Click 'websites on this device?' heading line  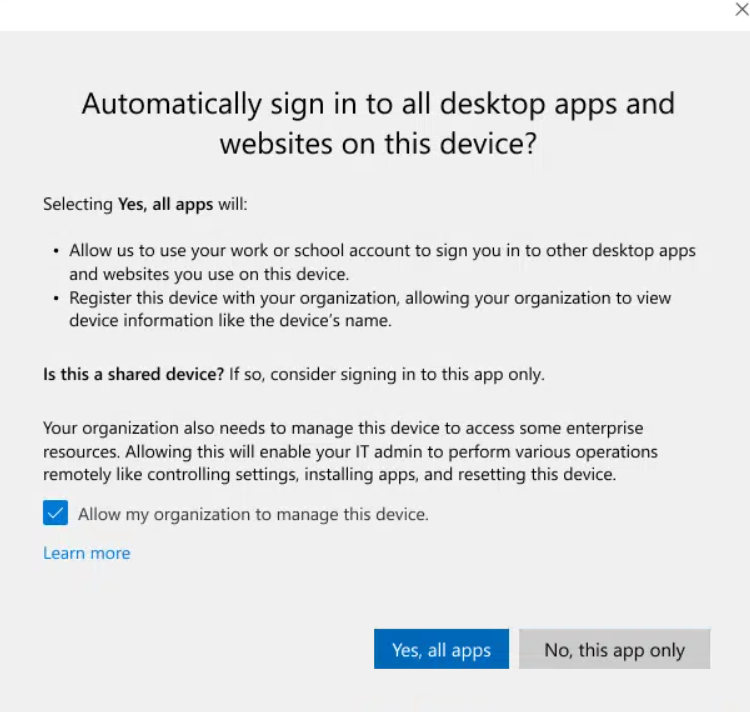(x=378, y=143)
